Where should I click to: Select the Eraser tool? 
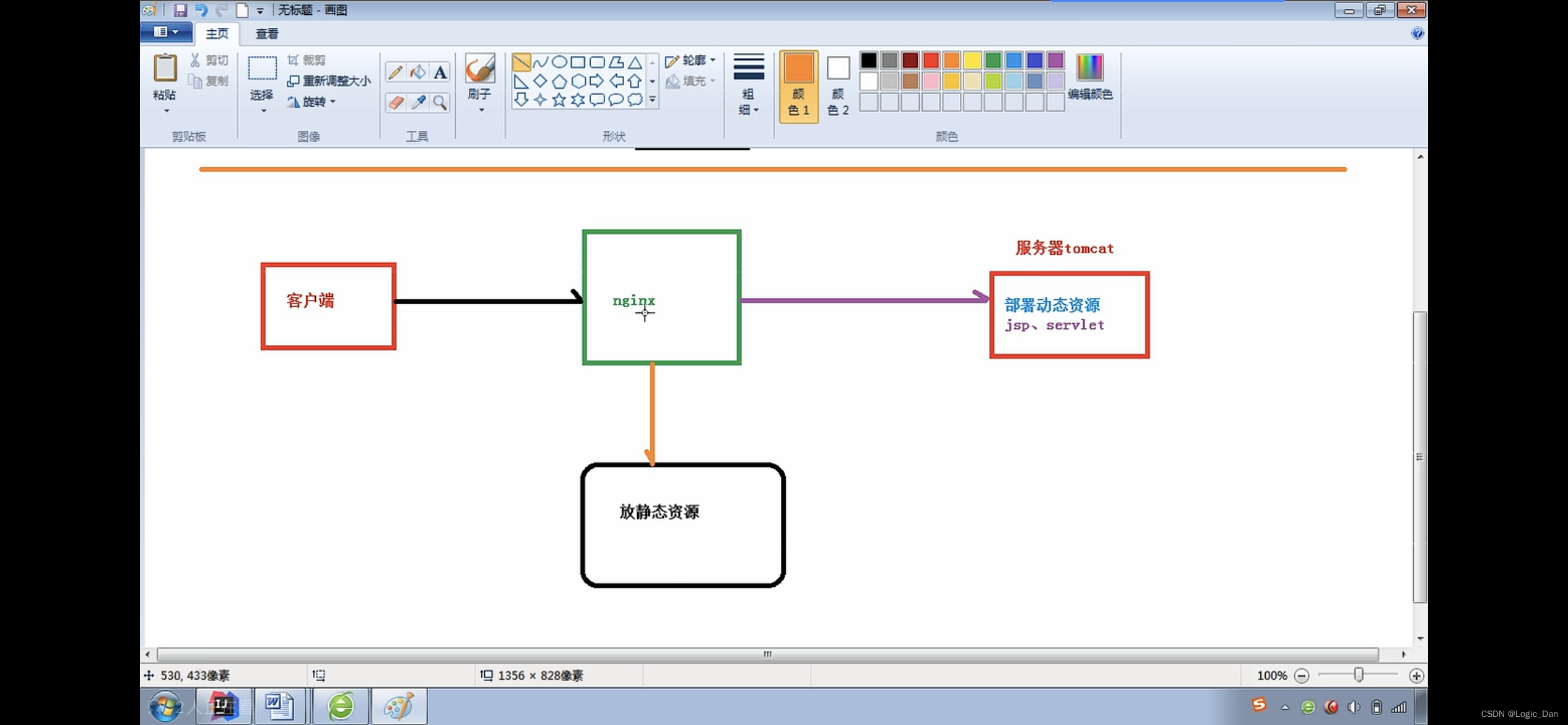pos(395,102)
